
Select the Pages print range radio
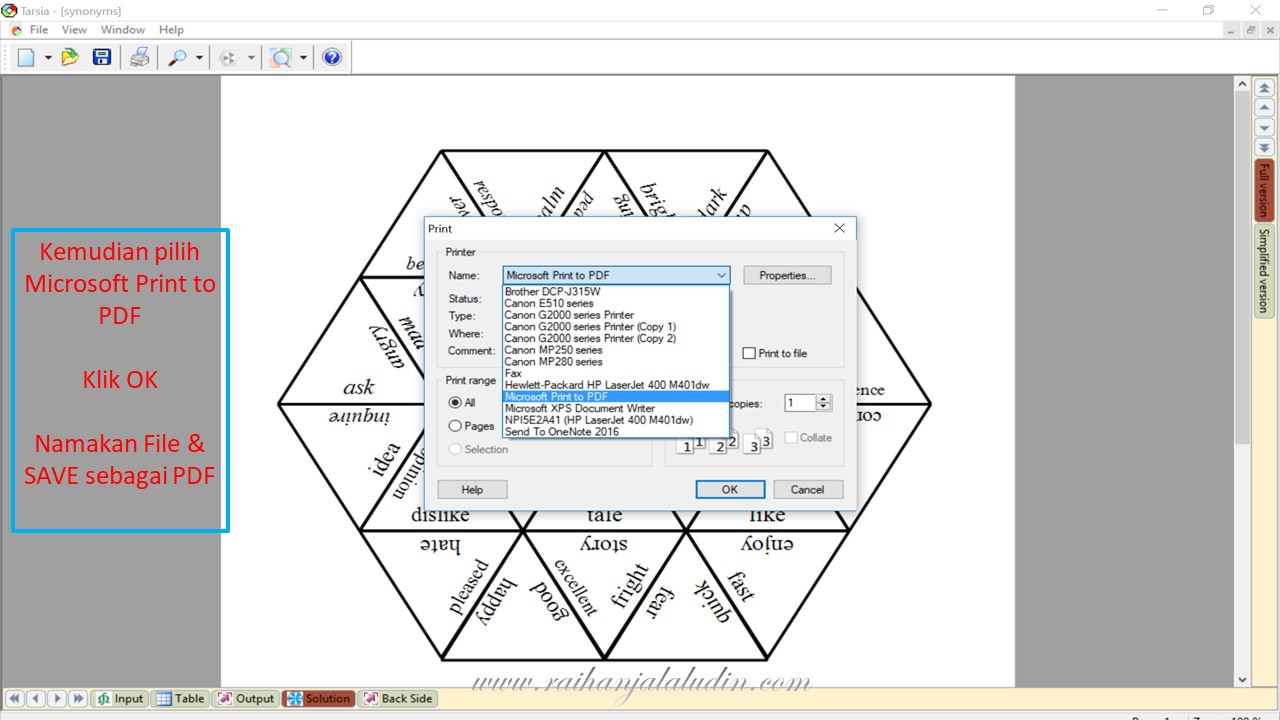[456, 426]
